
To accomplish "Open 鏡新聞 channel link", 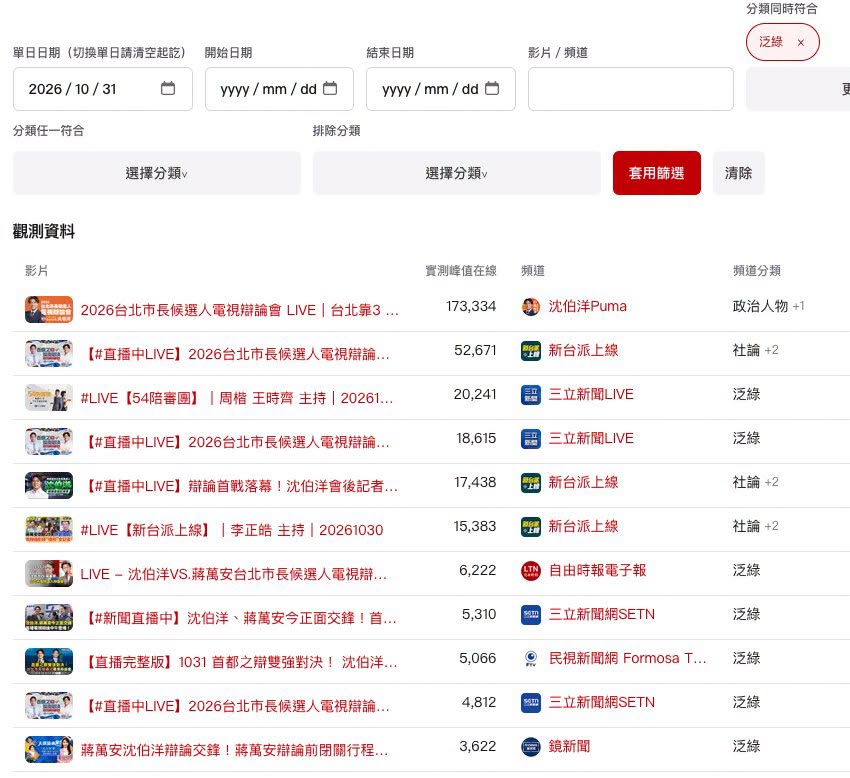I will (x=569, y=747).
